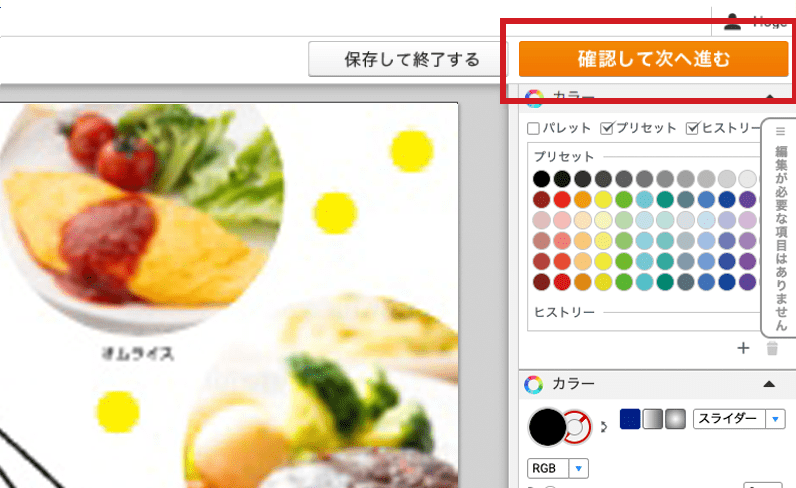Select the linear gradient mode icon

click(x=653, y=419)
